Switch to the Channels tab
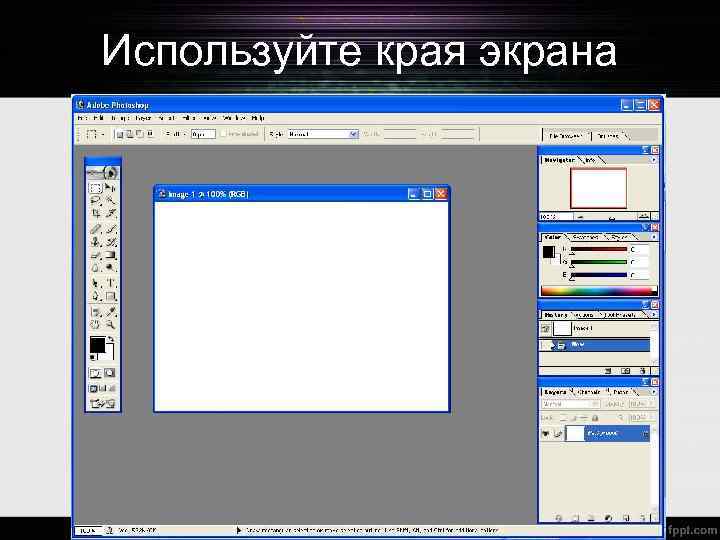720x540 pixels. click(590, 392)
